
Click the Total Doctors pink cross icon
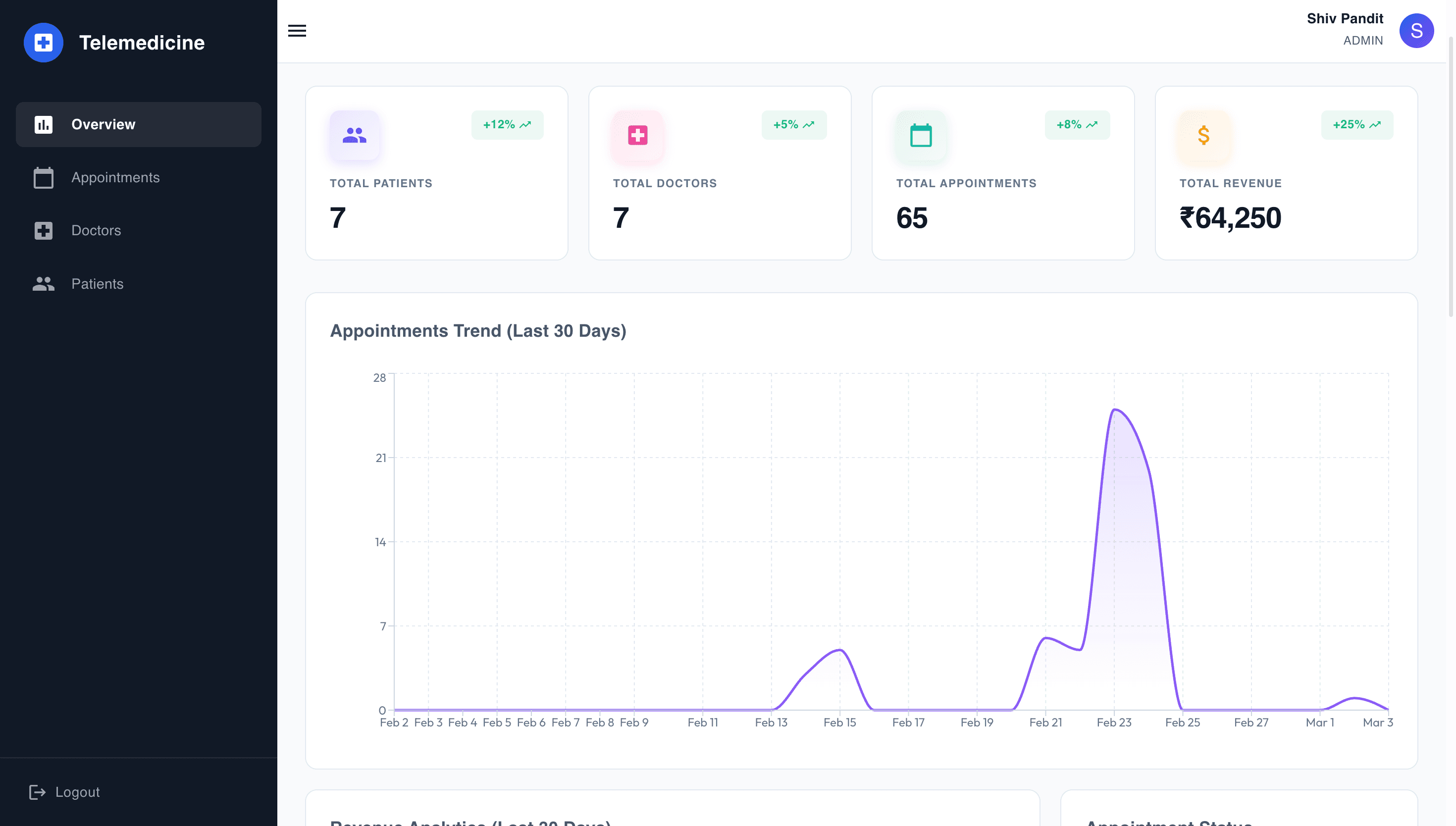(637, 135)
